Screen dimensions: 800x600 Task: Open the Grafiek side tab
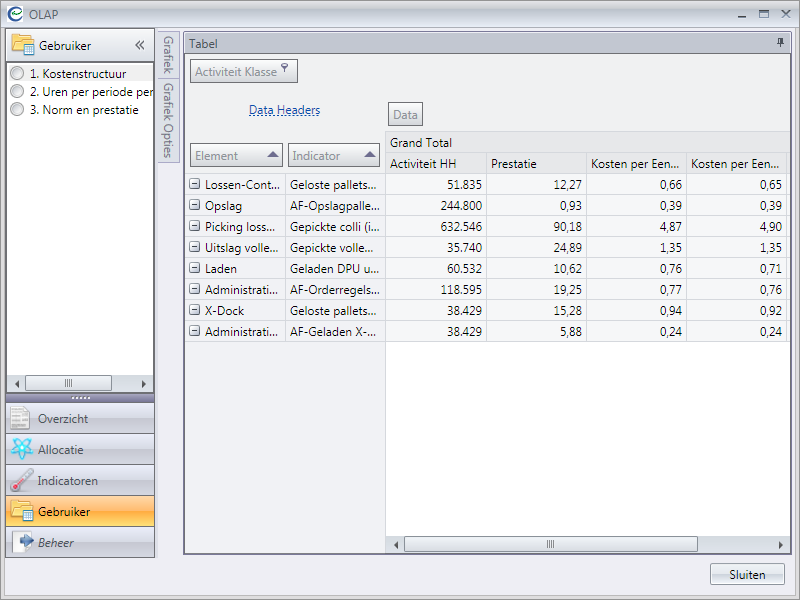168,55
